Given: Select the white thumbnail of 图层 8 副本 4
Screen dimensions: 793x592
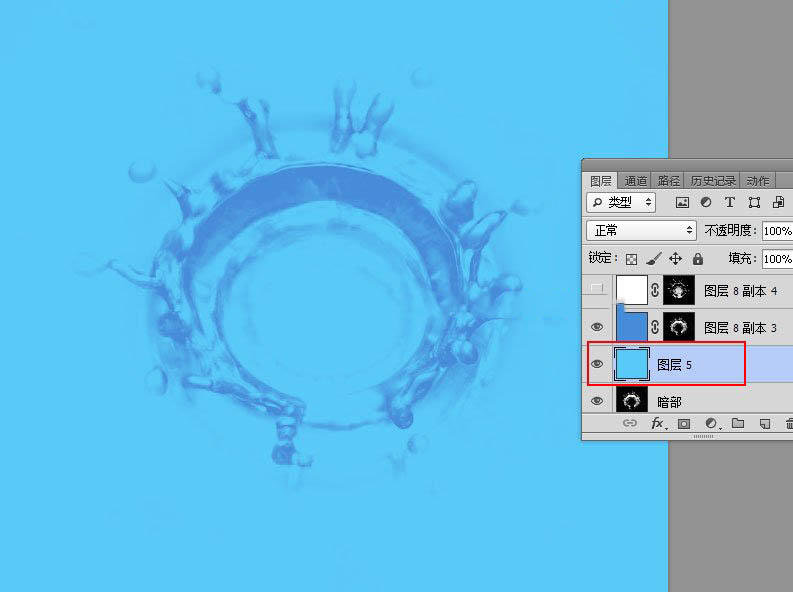Looking at the screenshot, I should [x=632, y=290].
